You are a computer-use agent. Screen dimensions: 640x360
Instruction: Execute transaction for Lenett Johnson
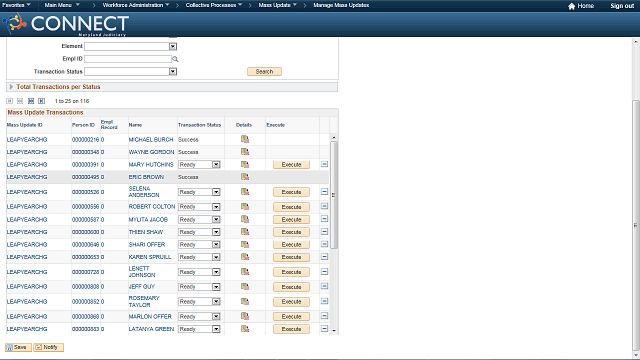(x=291, y=272)
